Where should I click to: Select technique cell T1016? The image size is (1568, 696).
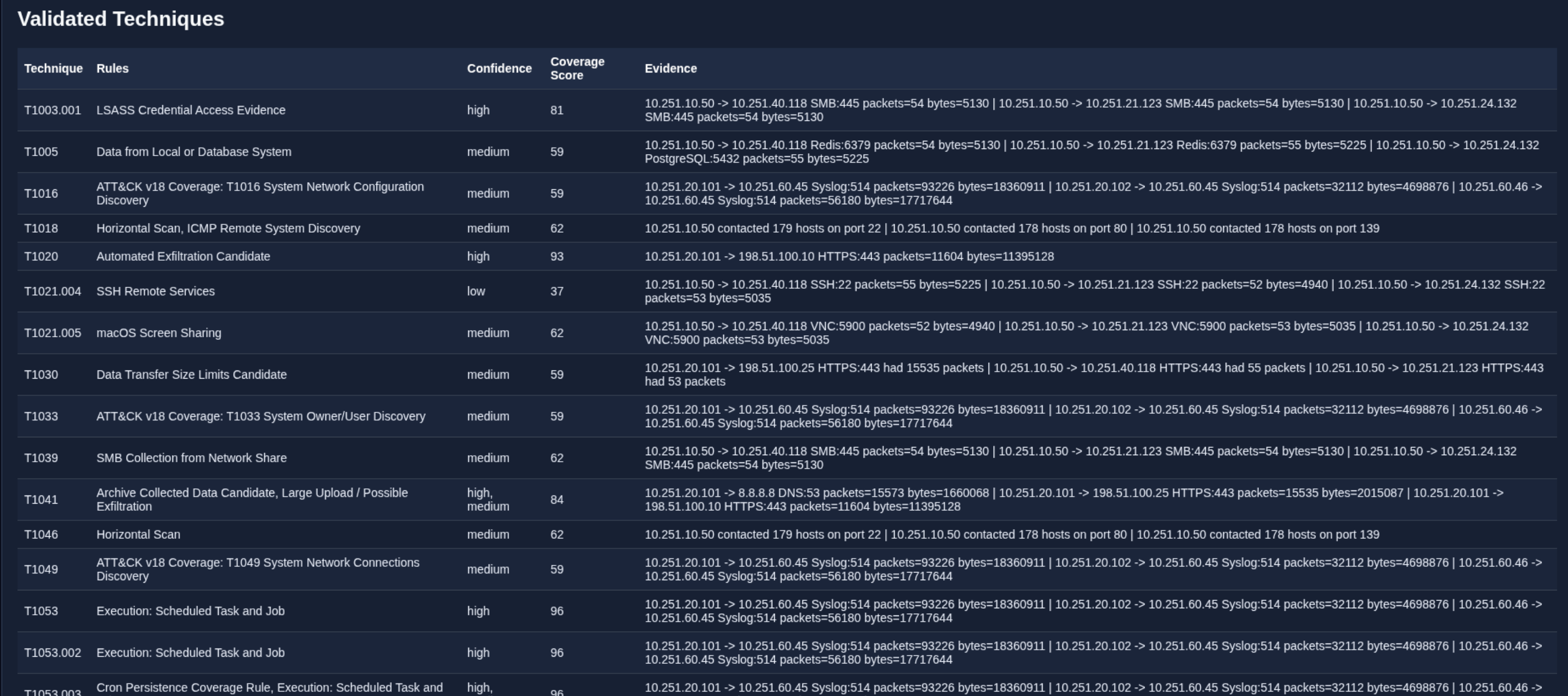41,193
